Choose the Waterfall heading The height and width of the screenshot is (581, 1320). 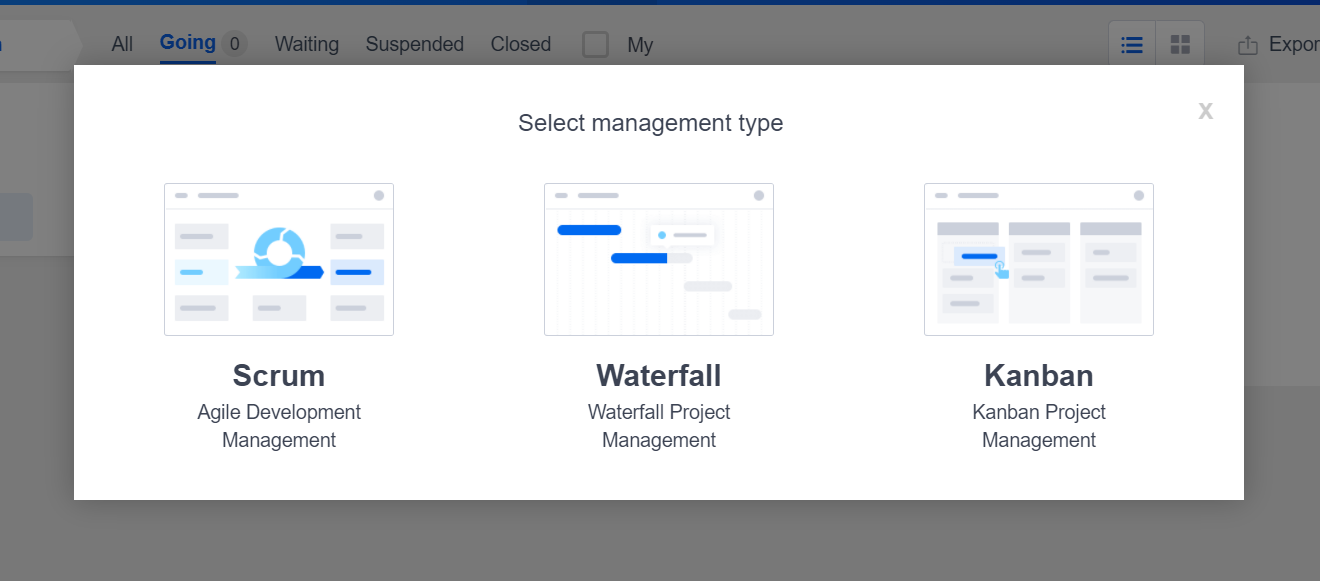pos(659,376)
